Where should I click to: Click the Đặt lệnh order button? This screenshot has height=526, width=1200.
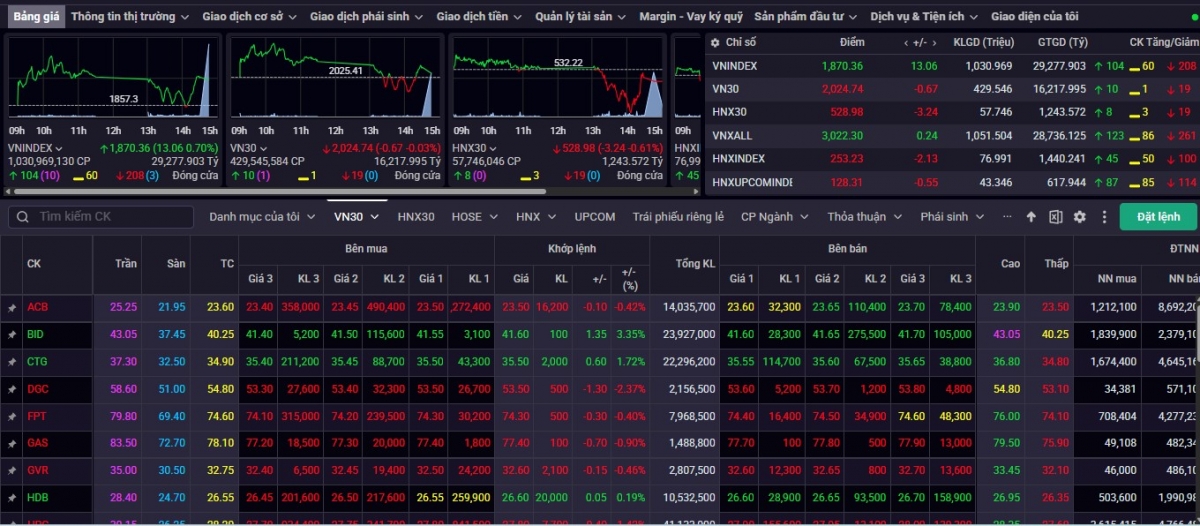[1158, 217]
